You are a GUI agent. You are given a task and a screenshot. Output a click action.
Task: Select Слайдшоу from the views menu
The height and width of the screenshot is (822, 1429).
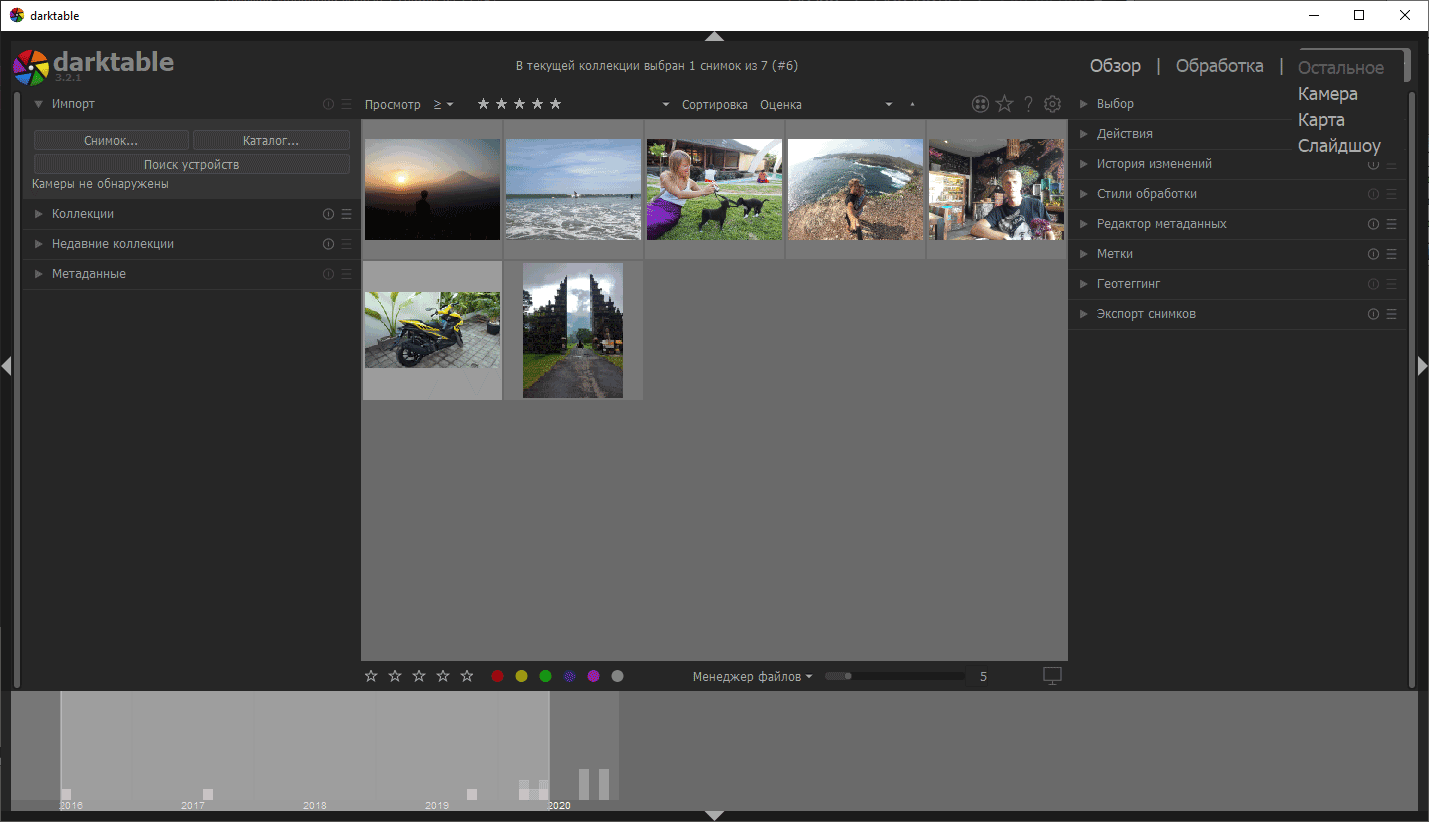[x=1339, y=146]
